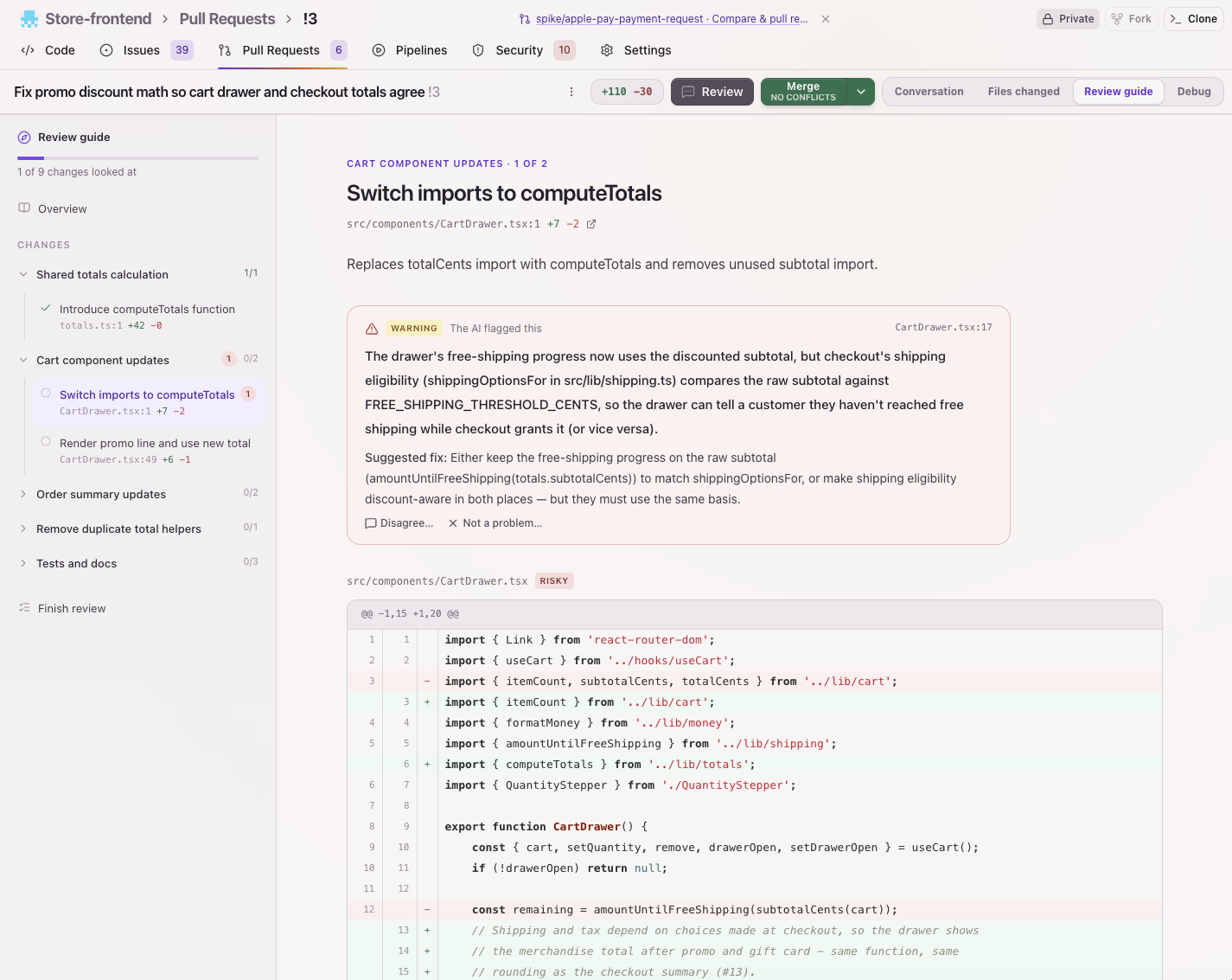Mark Render promo line change as viewed
Viewport: 1232px width, 980px height.
pos(46,442)
